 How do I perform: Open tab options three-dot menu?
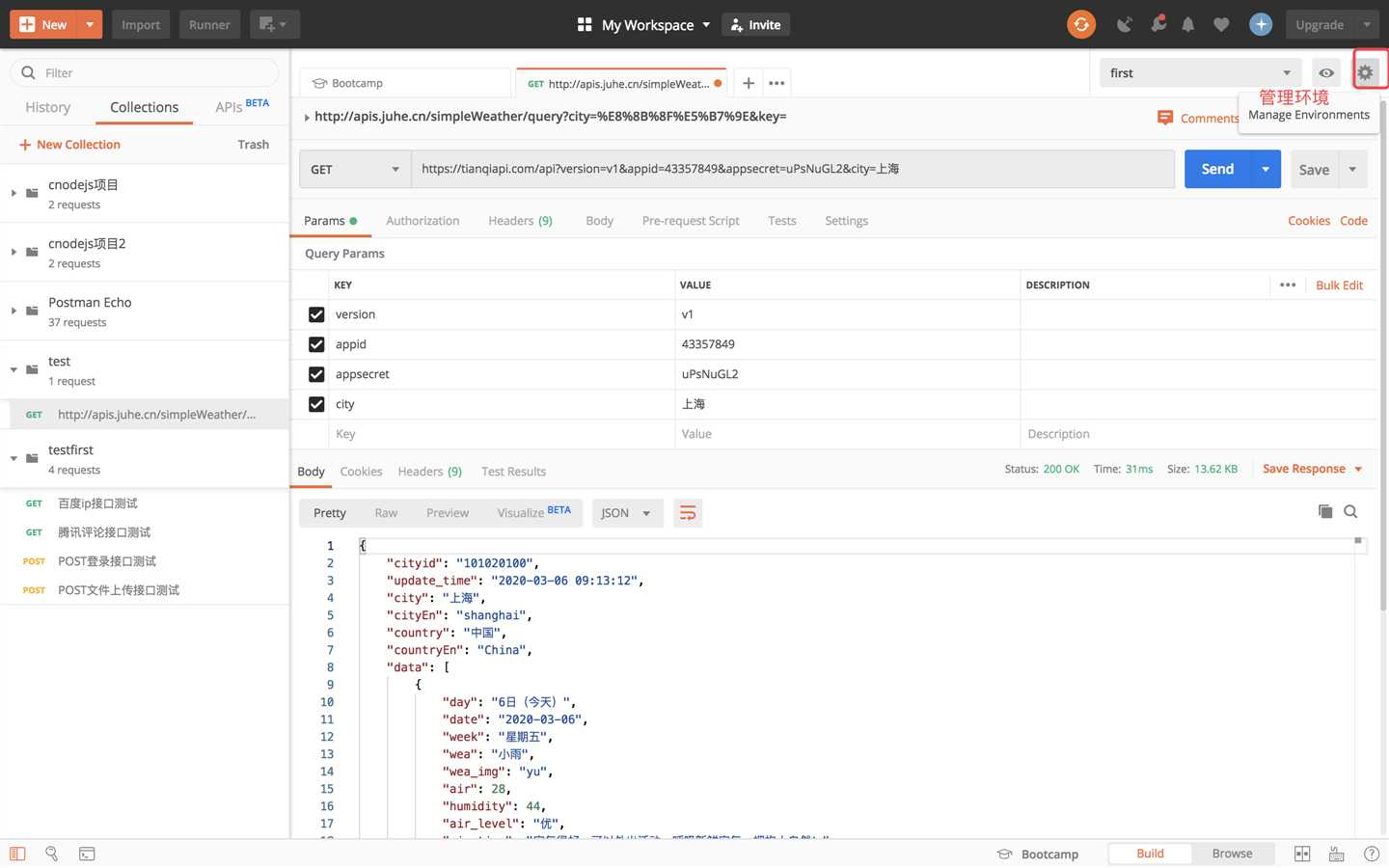point(776,83)
